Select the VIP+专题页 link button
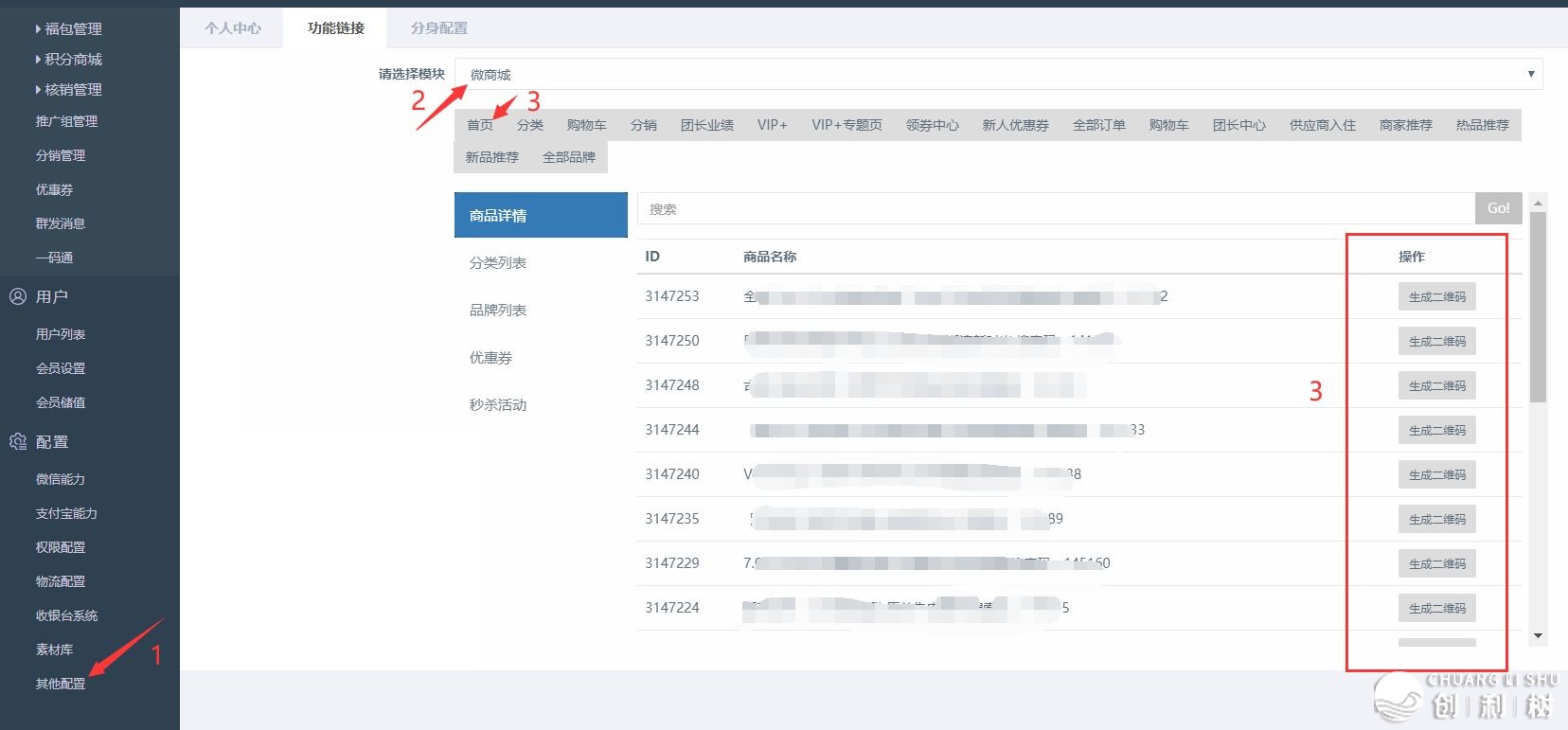1568x730 pixels. pyautogui.click(x=846, y=125)
